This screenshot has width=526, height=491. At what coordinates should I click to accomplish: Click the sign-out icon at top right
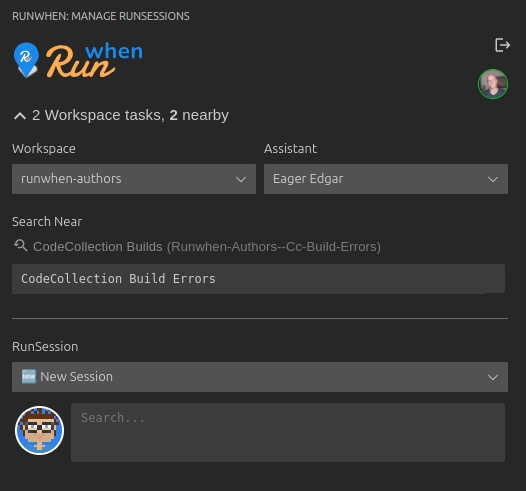[x=502, y=45]
